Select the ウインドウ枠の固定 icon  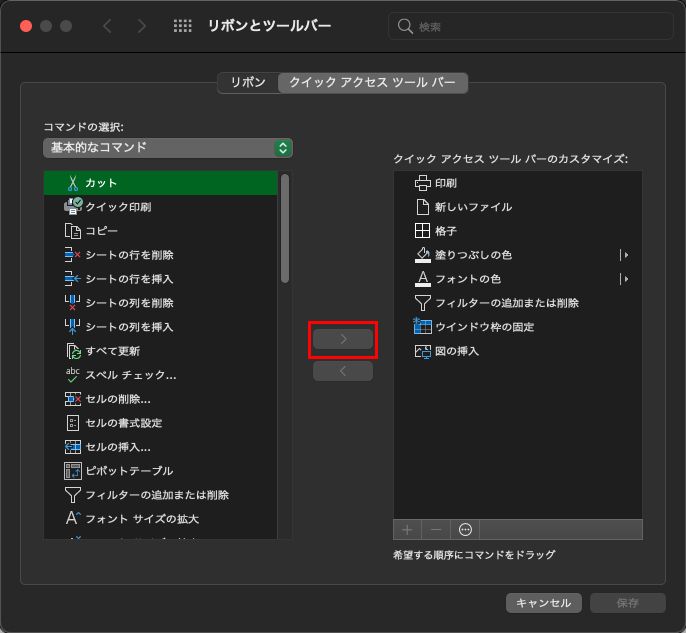click(422, 327)
